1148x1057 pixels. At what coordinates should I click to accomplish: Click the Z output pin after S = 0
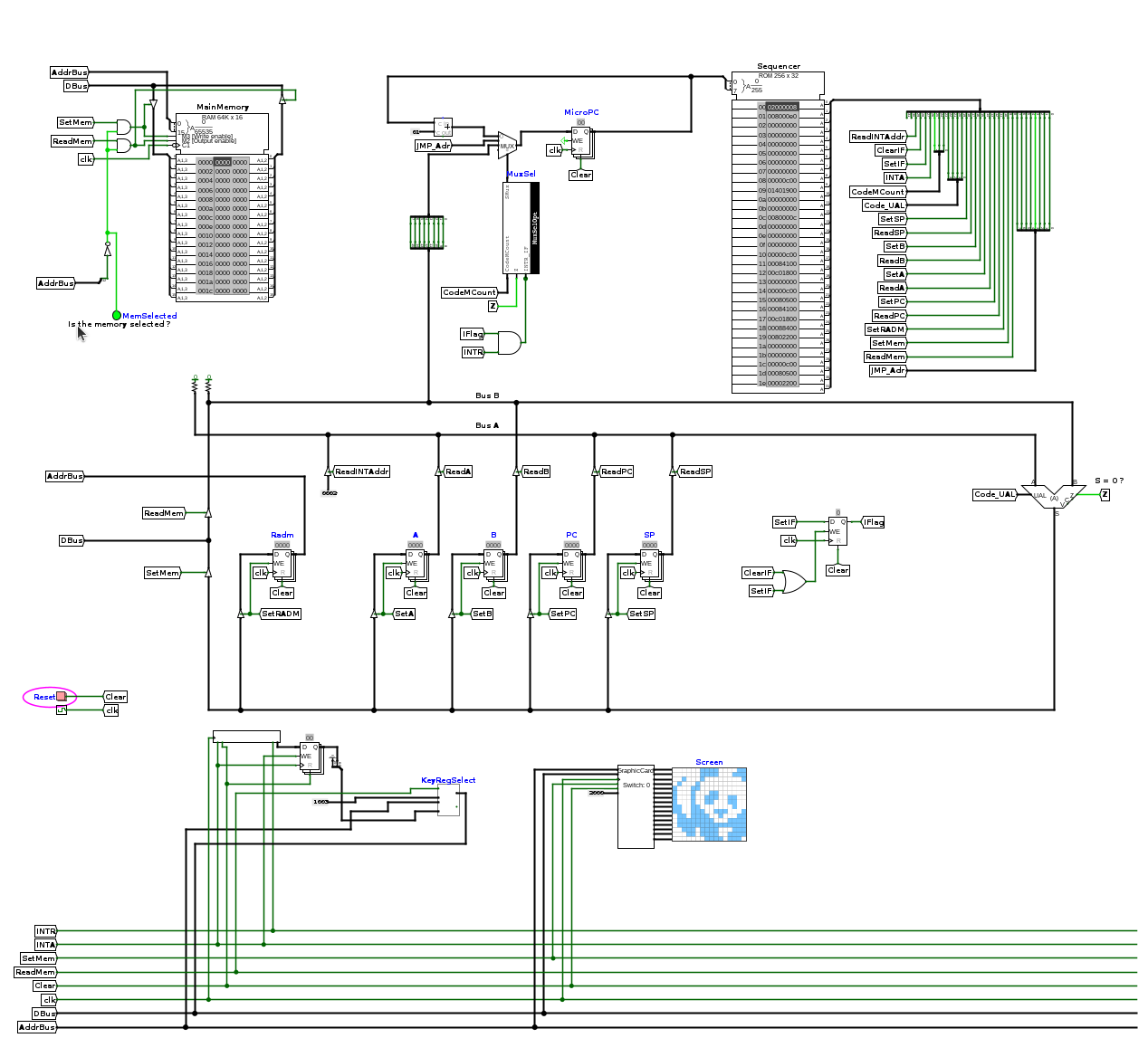[x=1105, y=494]
